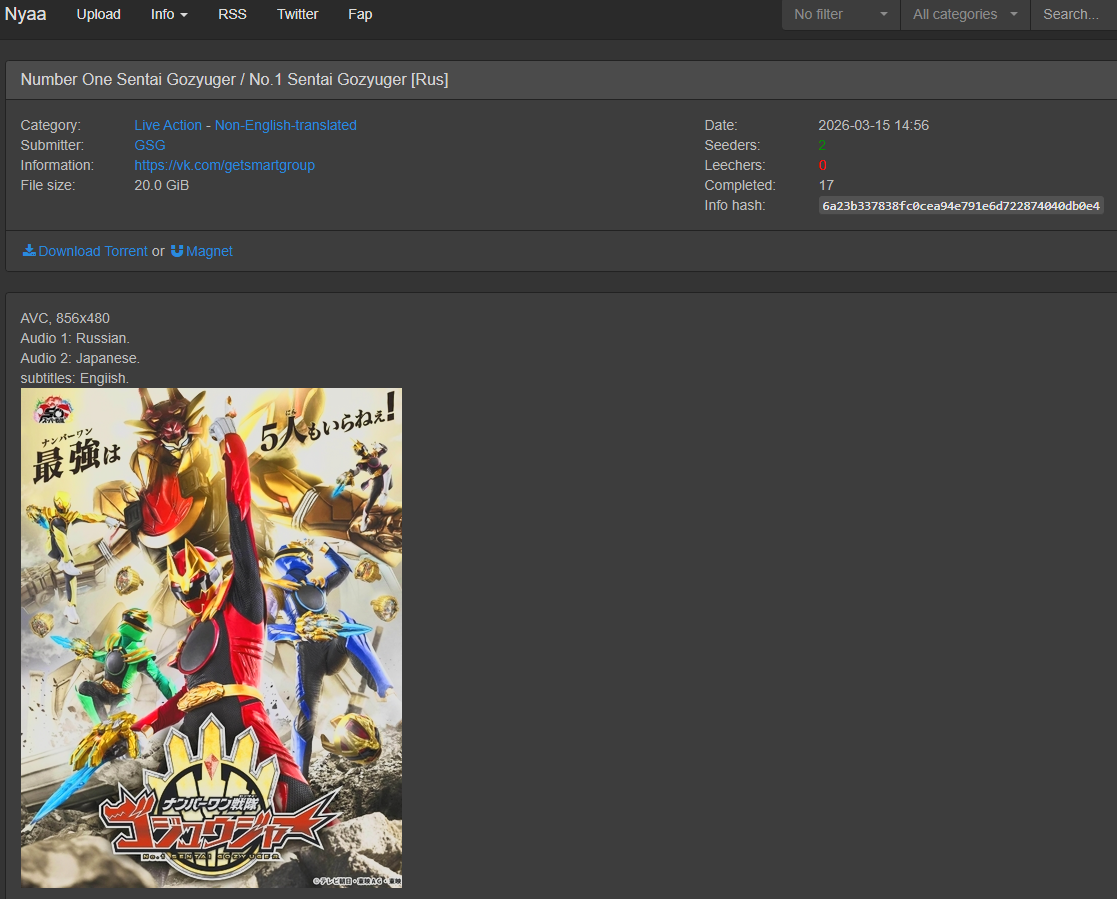
Task: Open the Twitter nav link
Action: pos(297,14)
